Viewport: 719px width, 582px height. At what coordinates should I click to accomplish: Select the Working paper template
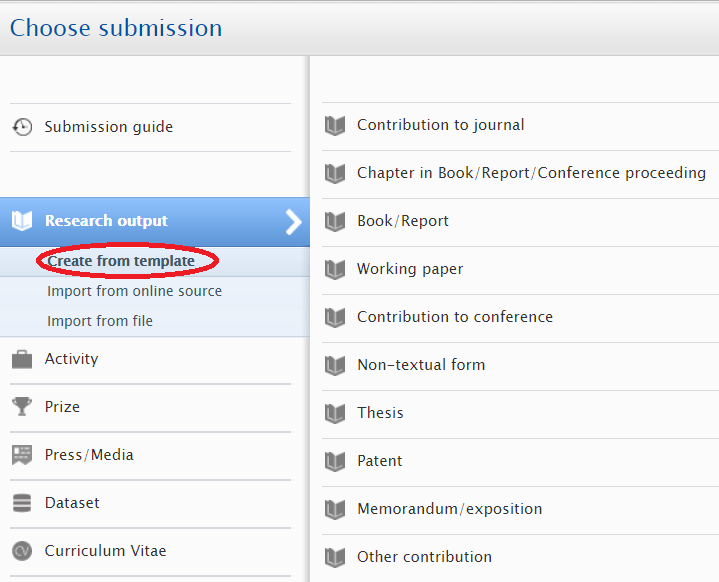pyautogui.click(x=410, y=269)
